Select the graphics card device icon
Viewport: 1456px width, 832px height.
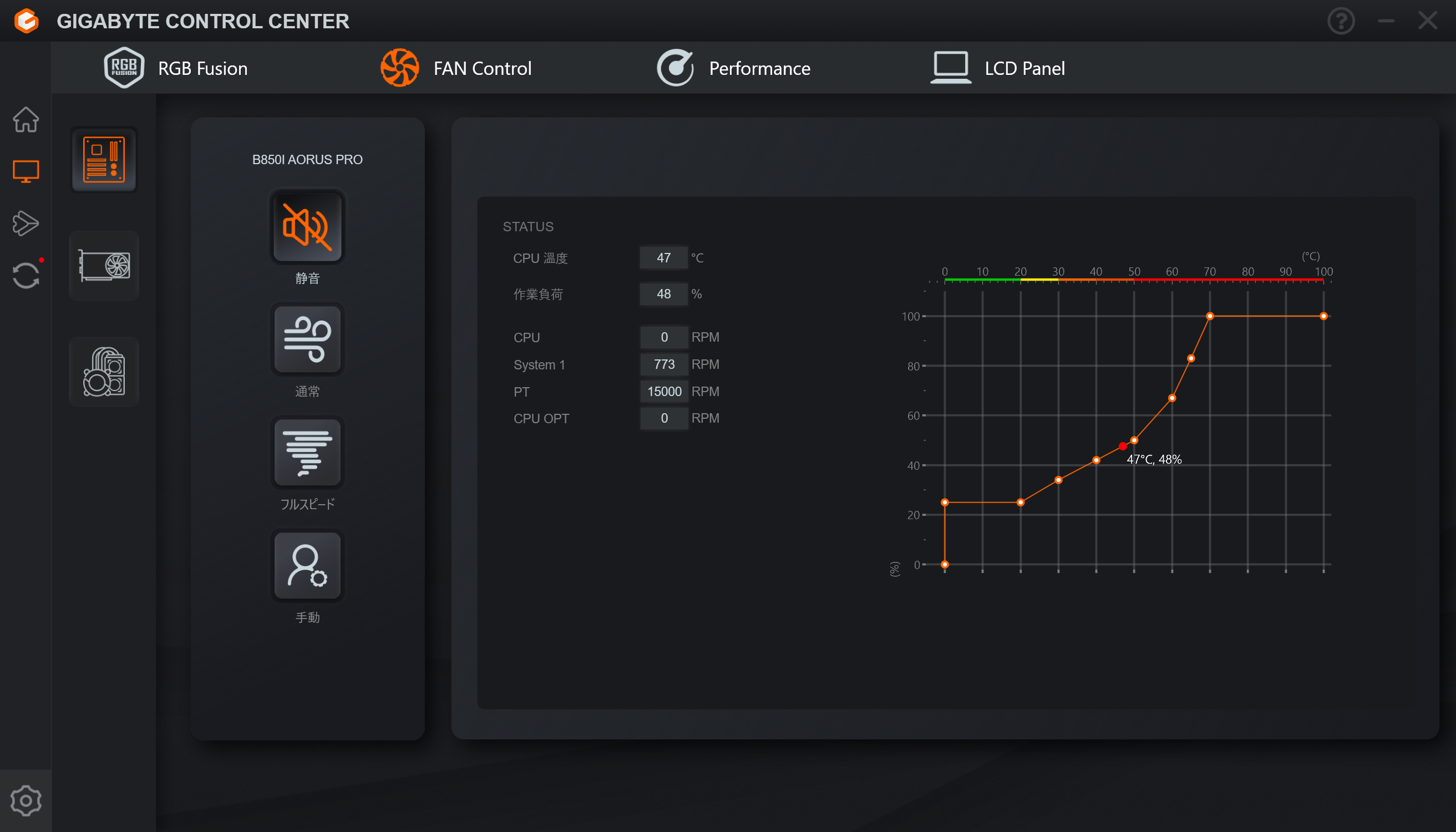[104, 266]
